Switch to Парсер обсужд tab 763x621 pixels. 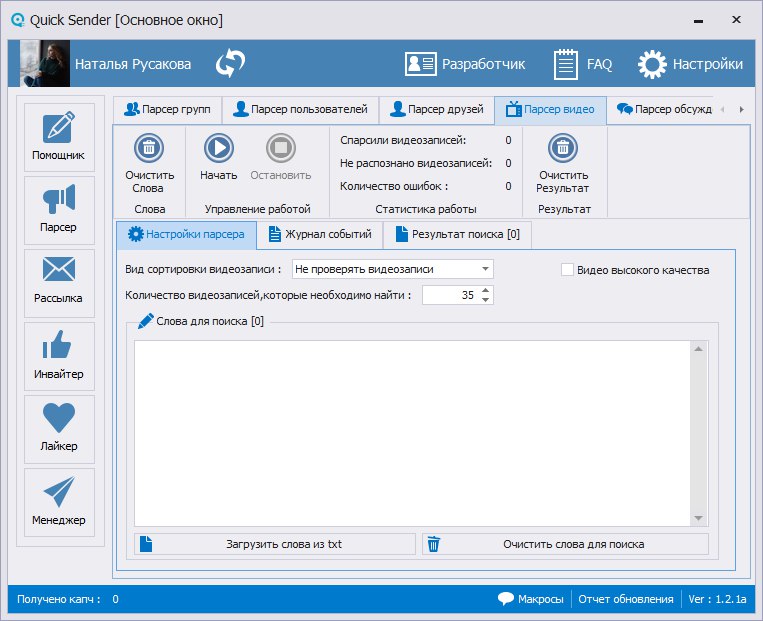pyautogui.click(x=664, y=110)
